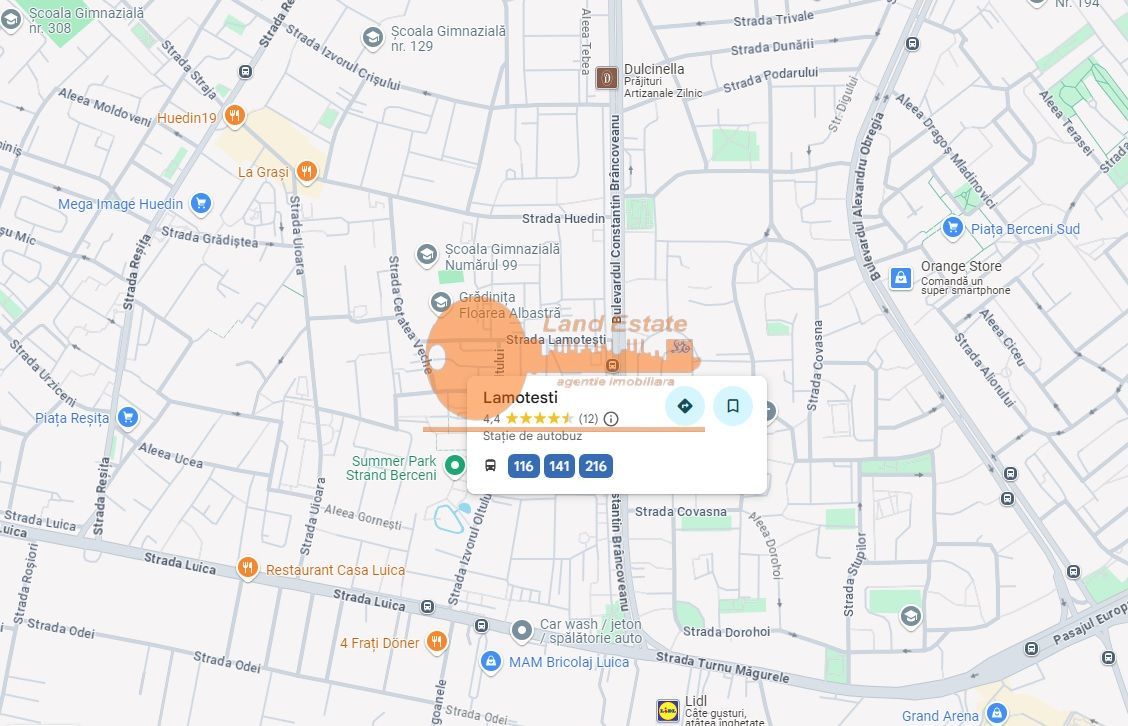Screen dimensions: 1128x726
Task: Click the (12) reviews count
Action: (x=588, y=419)
